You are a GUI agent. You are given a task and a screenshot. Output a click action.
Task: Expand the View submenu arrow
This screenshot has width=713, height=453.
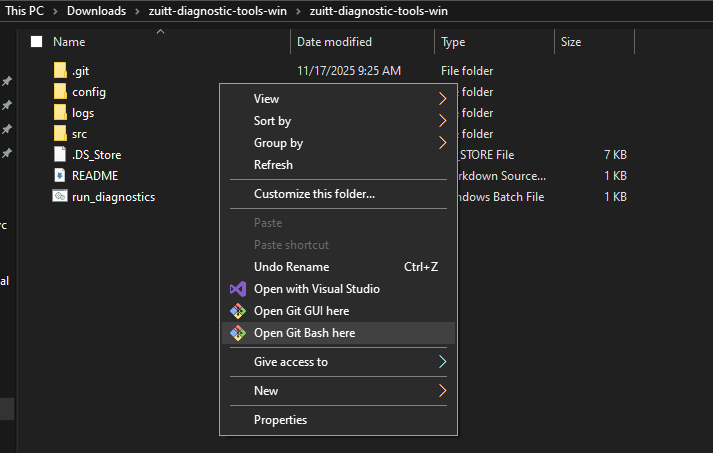tap(442, 99)
